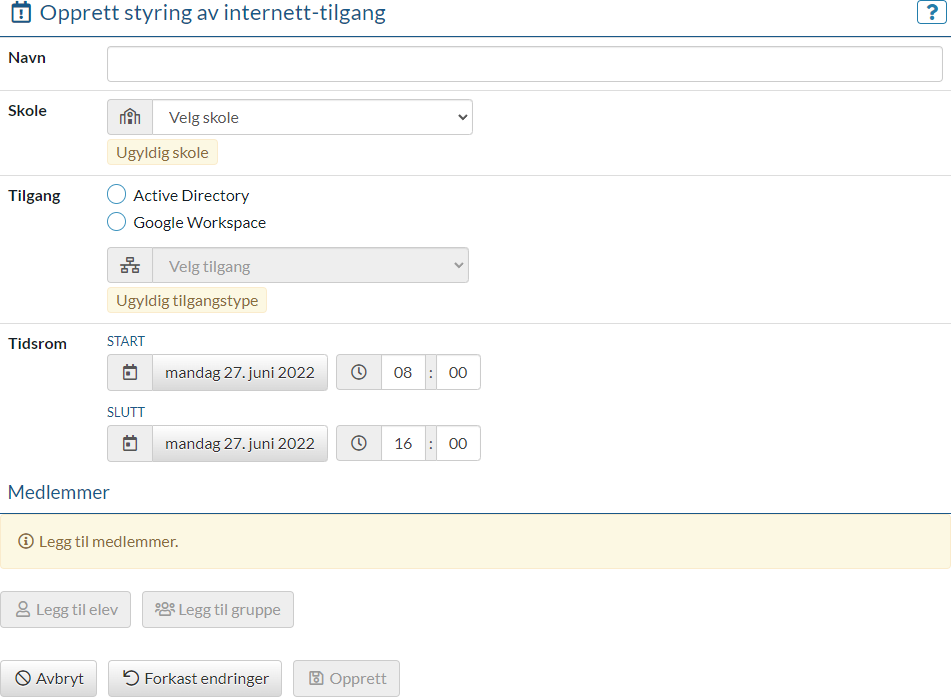Click the SLUTT minutes field showing 00

click(x=458, y=443)
